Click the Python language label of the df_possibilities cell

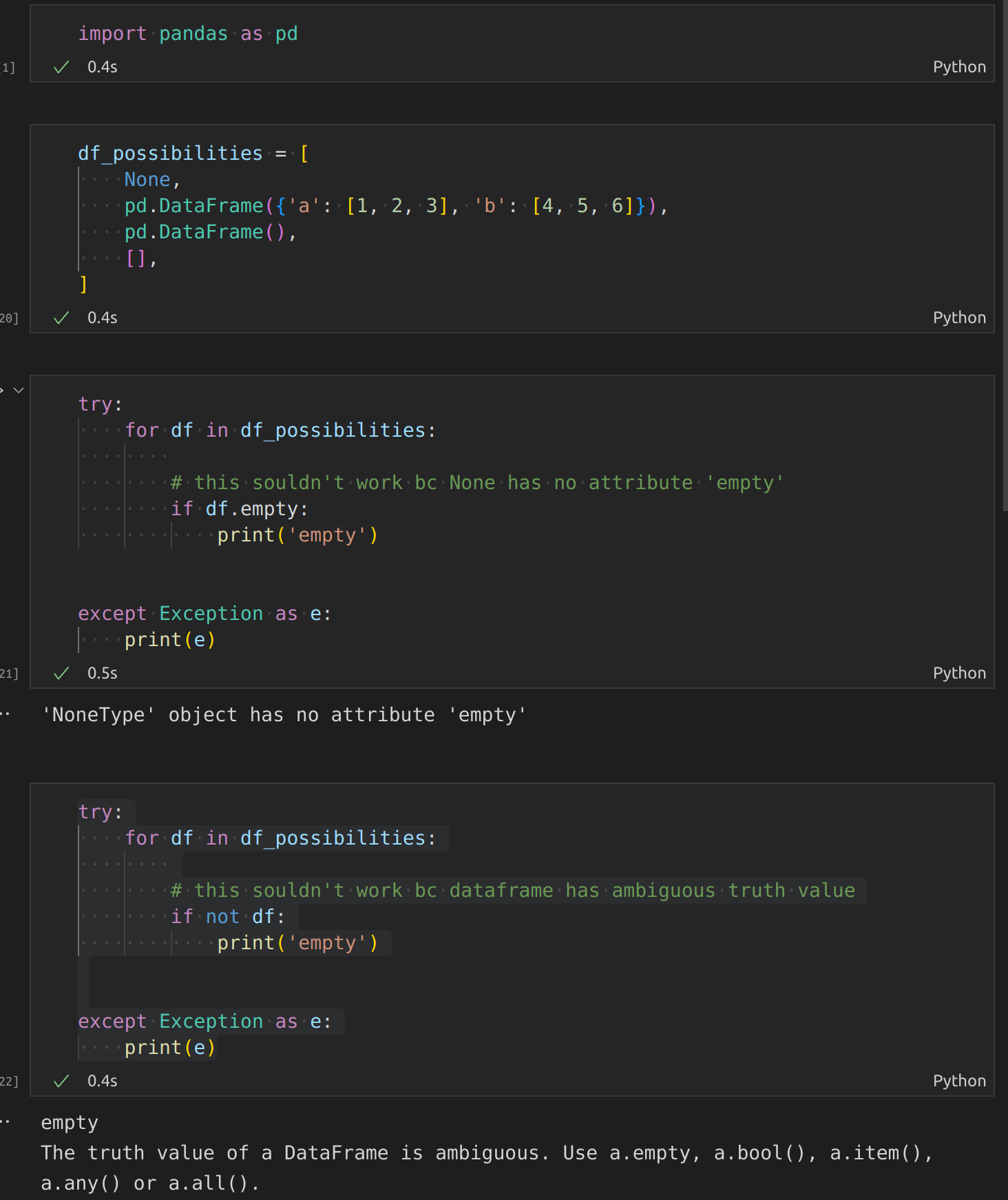coord(959,318)
